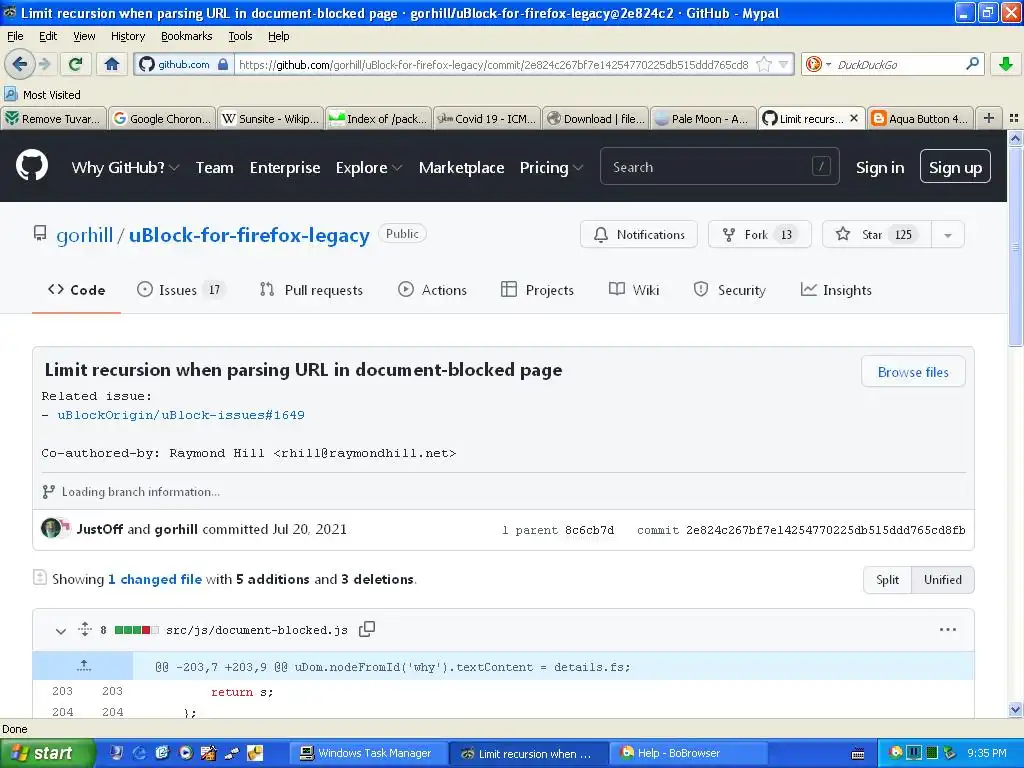Open DuckDuckGo search engine selector
1024x768 pixels.
818,64
